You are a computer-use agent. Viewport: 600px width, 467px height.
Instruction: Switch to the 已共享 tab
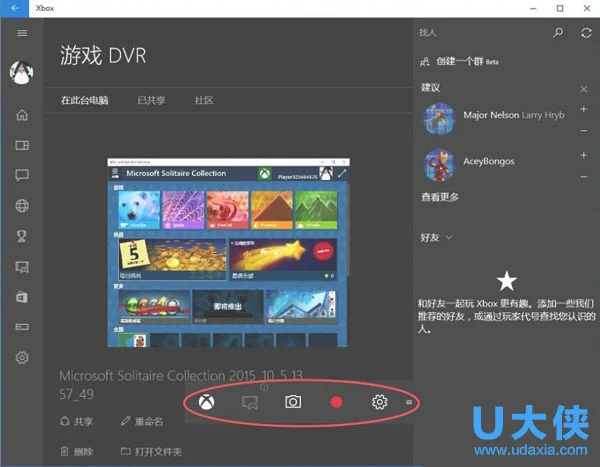pos(151,100)
